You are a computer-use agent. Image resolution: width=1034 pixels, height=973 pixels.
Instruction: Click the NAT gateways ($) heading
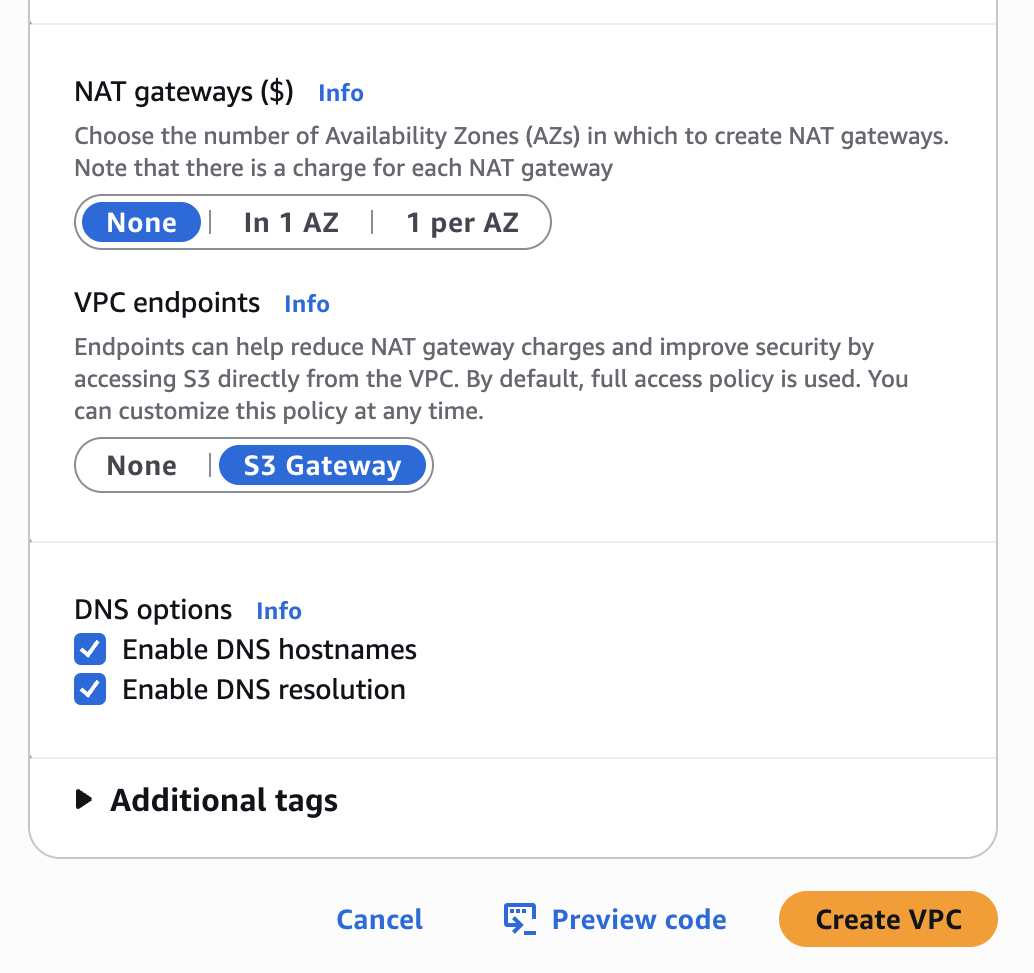tap(184, 92)
